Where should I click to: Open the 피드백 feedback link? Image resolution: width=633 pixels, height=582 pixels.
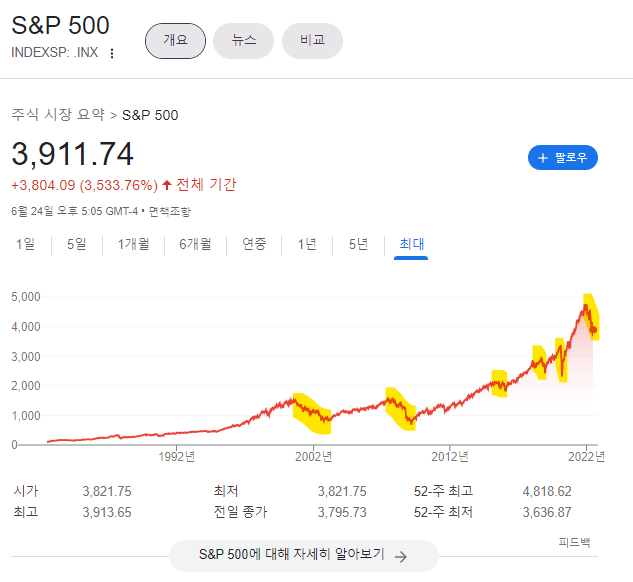tap(574, 542)
